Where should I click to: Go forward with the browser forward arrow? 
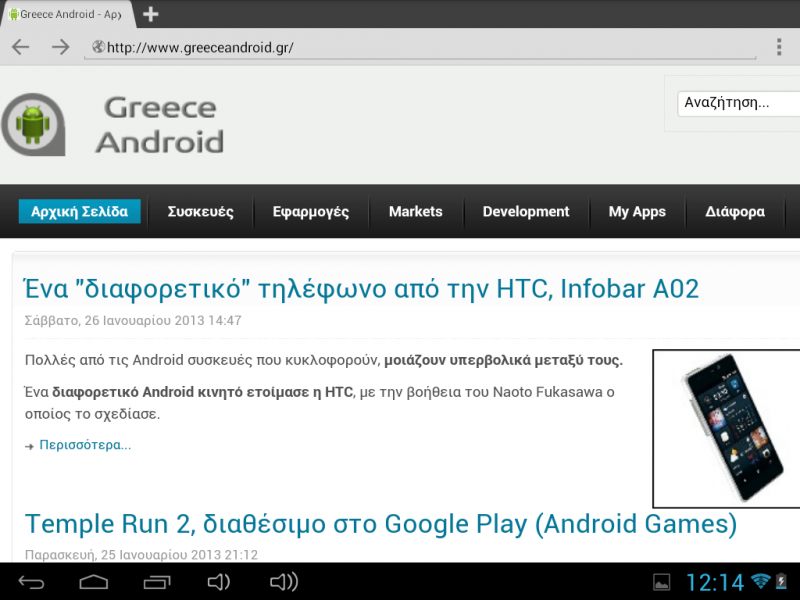[61, 47]
